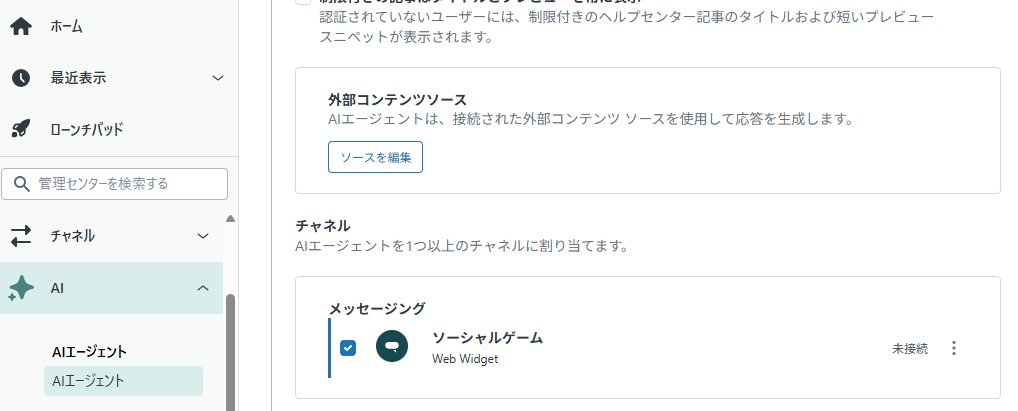1018x411 pixels.
Task: Click the Web Widget messaging icon
Action: [392, 347]
